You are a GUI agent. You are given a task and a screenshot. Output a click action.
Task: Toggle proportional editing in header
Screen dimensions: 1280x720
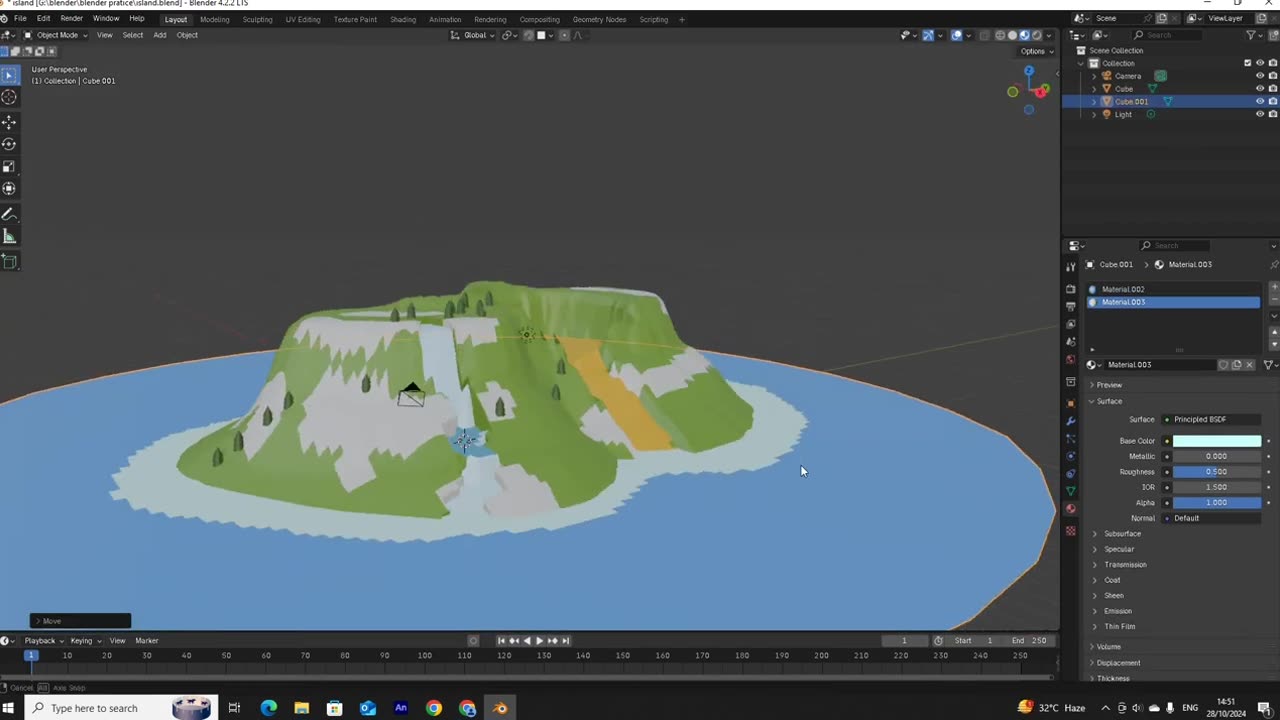pos(564,35)
